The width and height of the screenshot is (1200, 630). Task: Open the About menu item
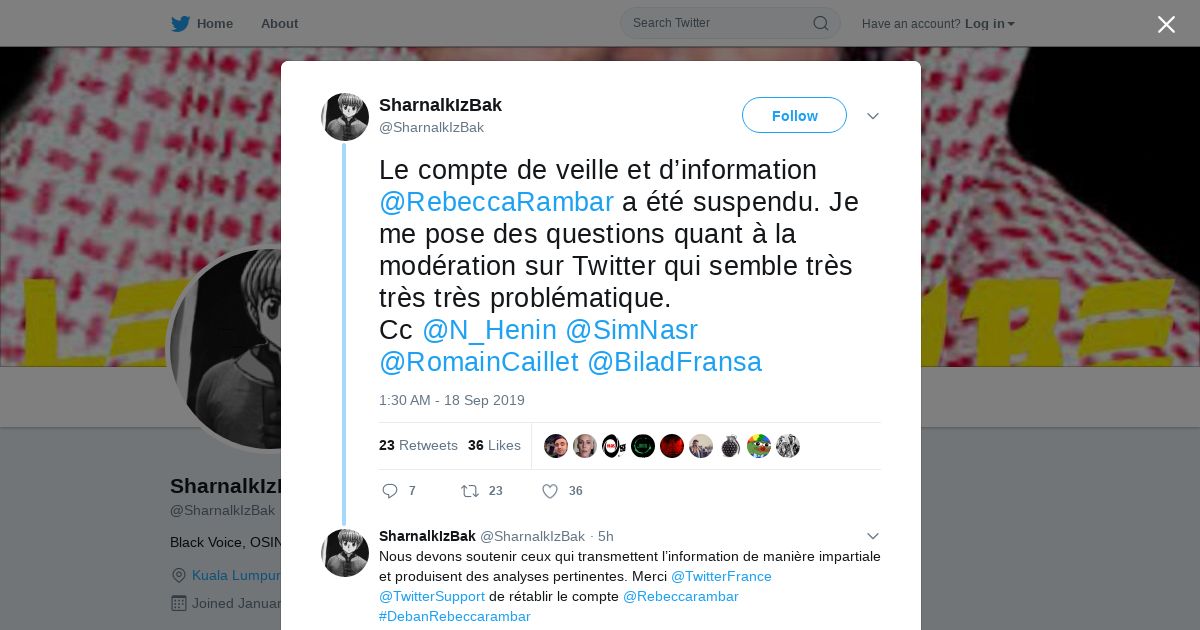pos(279,24)
